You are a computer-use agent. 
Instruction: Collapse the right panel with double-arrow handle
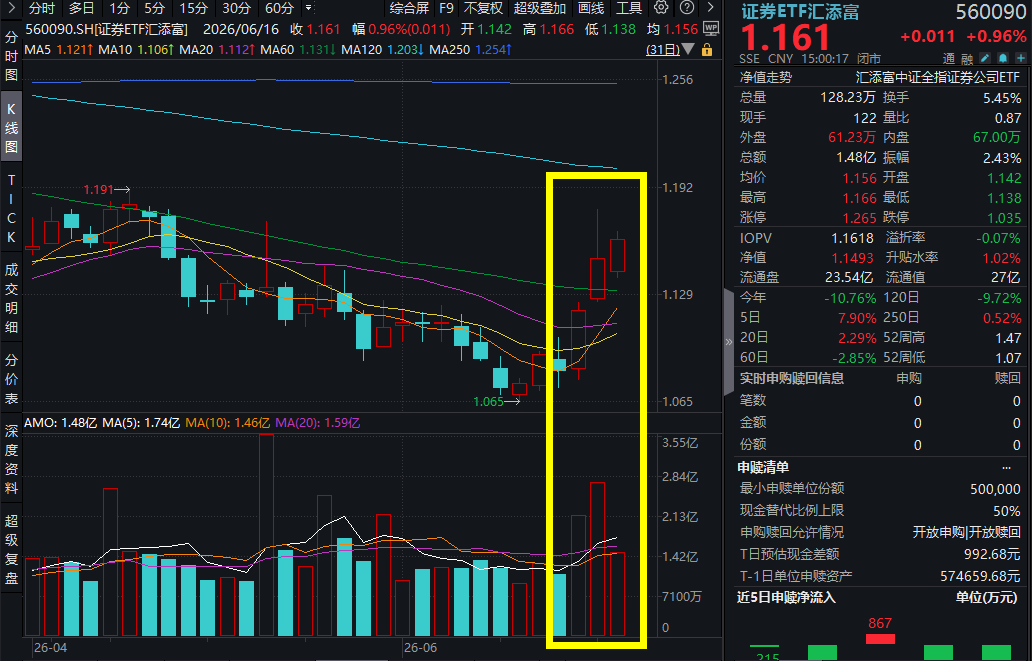coord(729,342)
